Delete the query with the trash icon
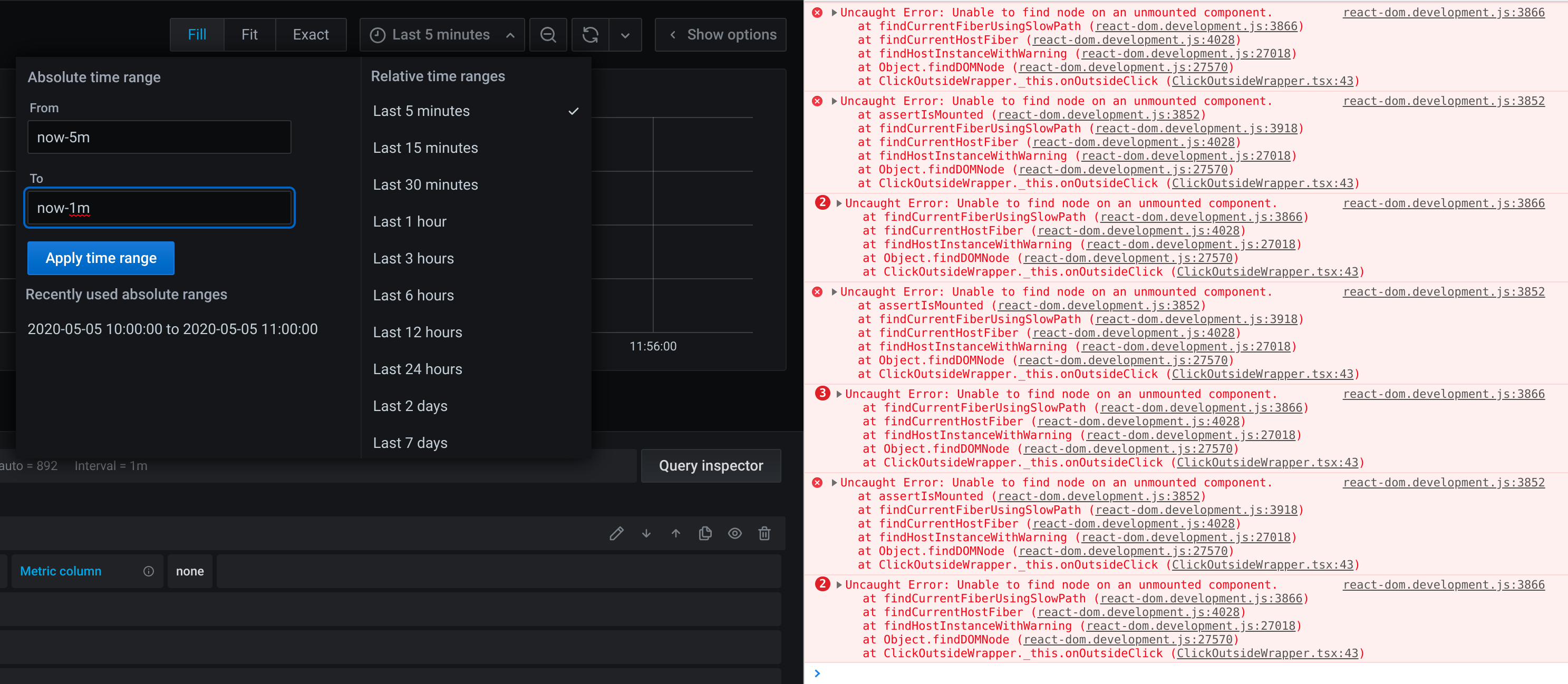The image size is (1568, 684). (x=764, y=534)
